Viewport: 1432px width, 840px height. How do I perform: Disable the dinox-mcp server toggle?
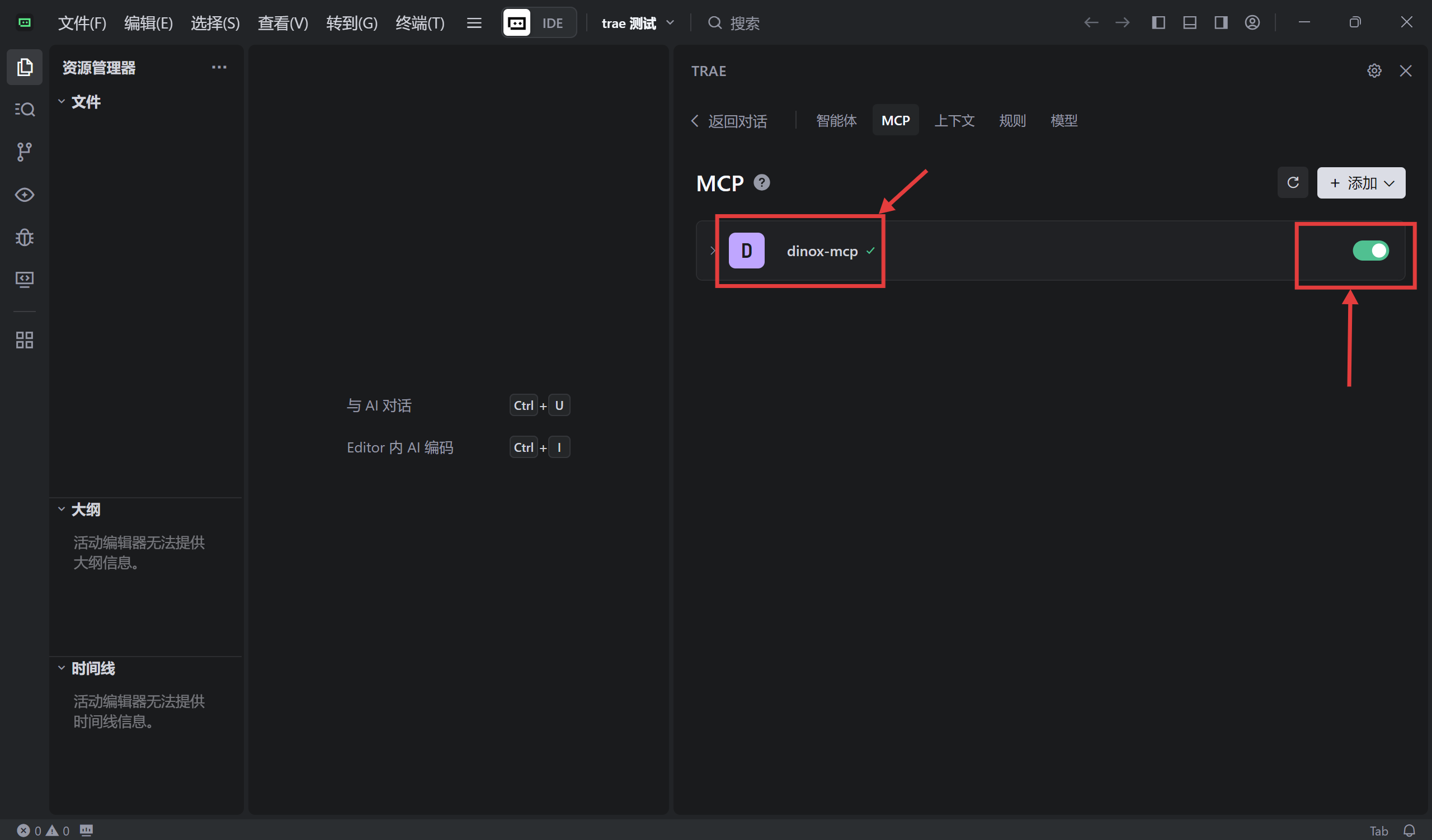pyautogui.click(x=1370, y=251)
